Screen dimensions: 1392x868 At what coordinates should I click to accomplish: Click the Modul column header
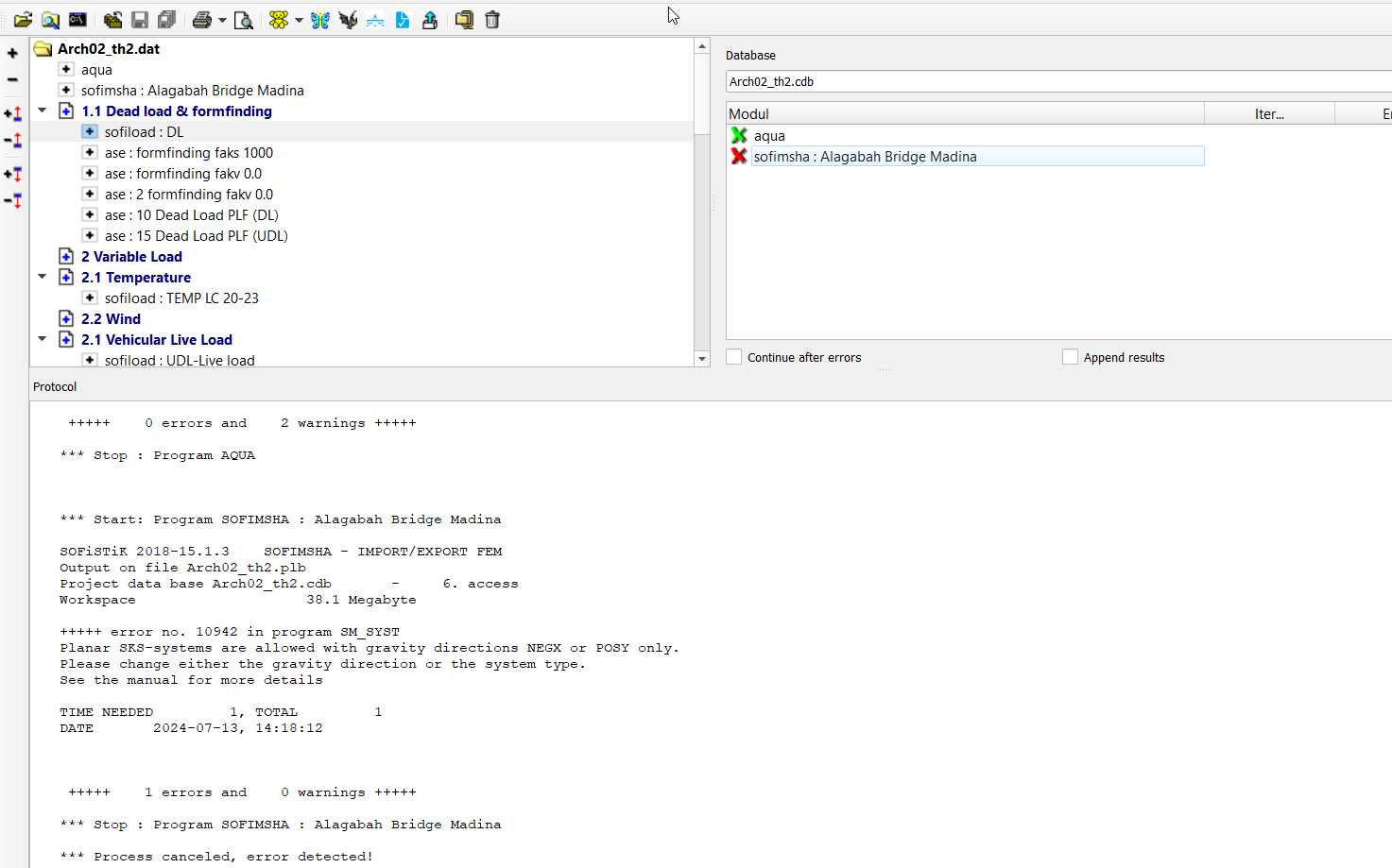965,113
